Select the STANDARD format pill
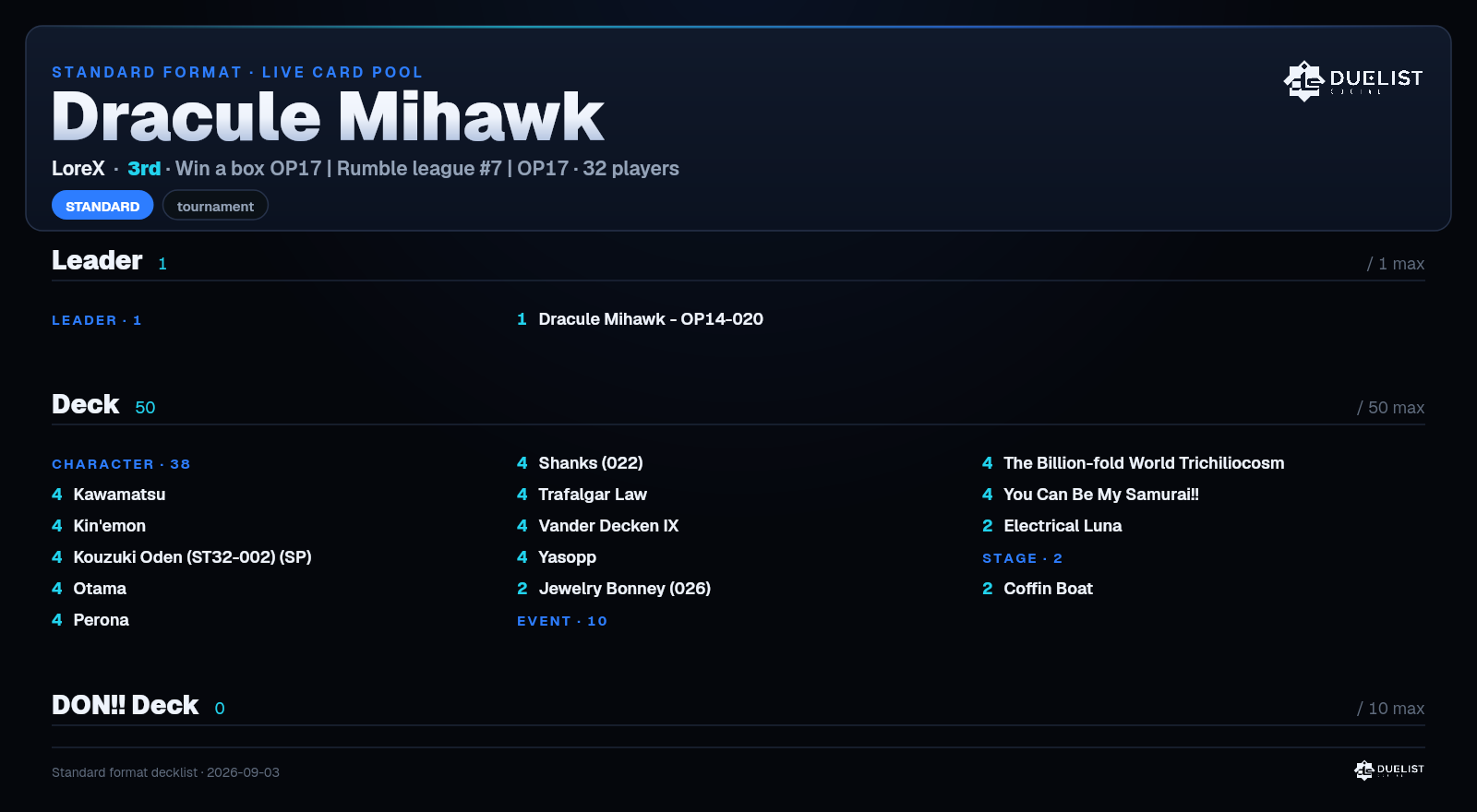Screen dimensions: 1477x812 tap(102, 206)
